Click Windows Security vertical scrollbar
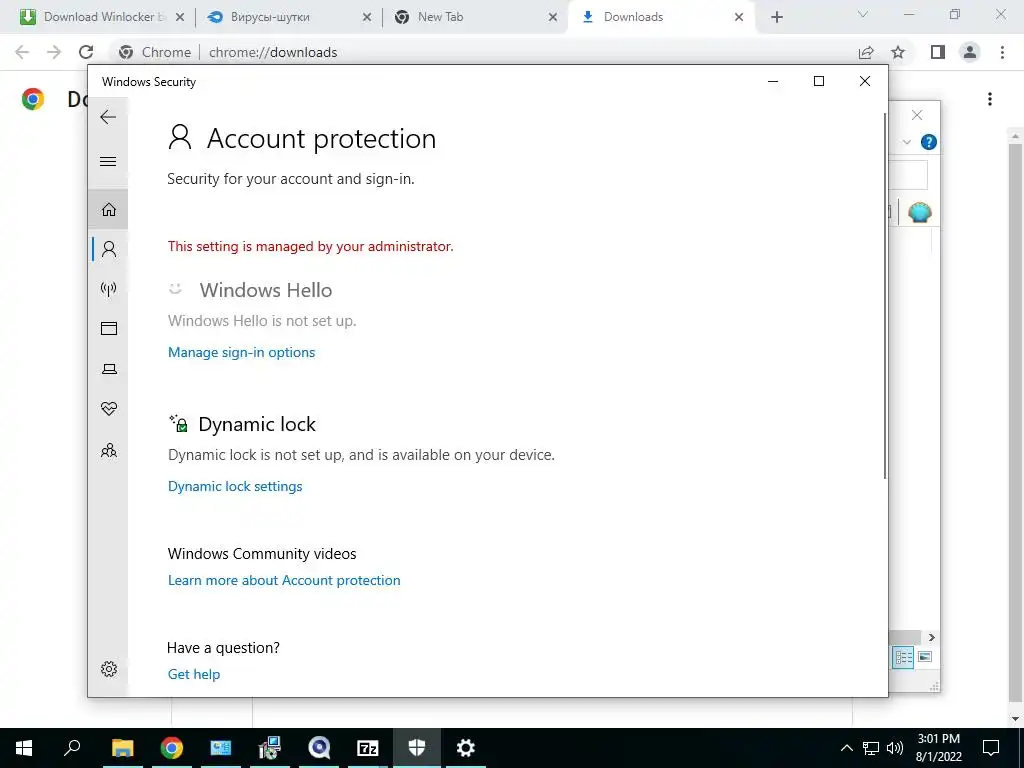The height and width of the screenshot is (768, 1024). pos(885,295)
